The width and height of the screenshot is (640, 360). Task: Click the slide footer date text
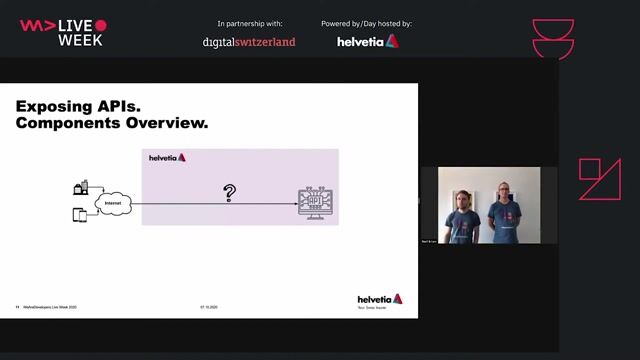coord(209,307)
